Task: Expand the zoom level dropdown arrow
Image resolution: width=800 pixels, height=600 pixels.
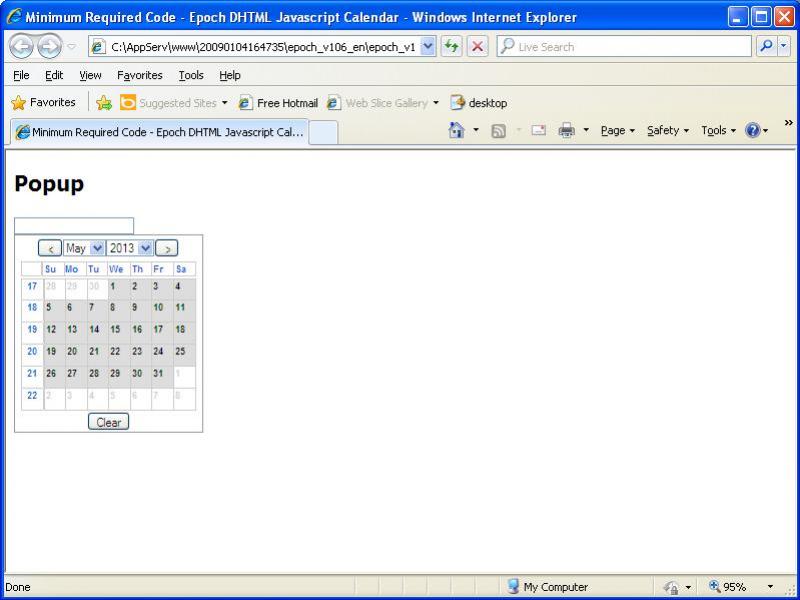Action: [x=770, y=587]
